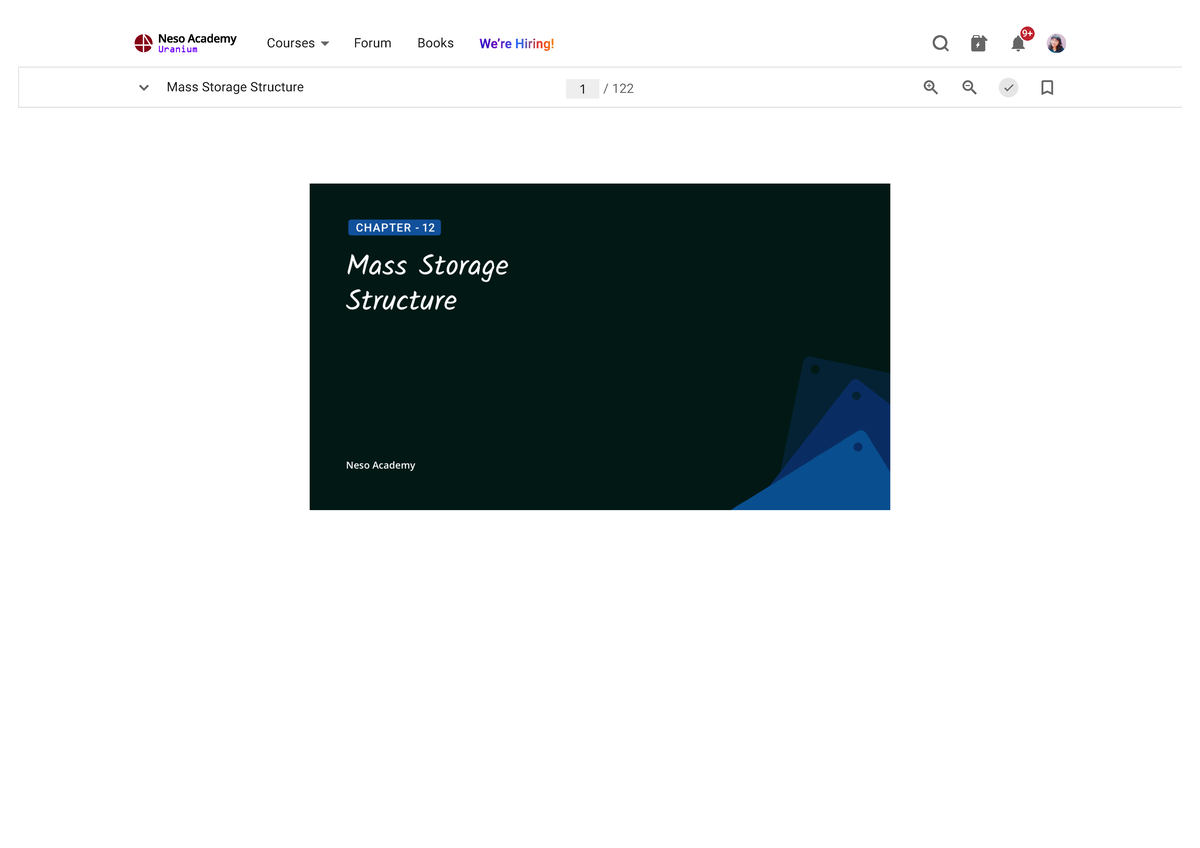The image size is (1200, 848).
Task: Bookmark the Mass Storage Structure slides
Action: point(1047,87)
